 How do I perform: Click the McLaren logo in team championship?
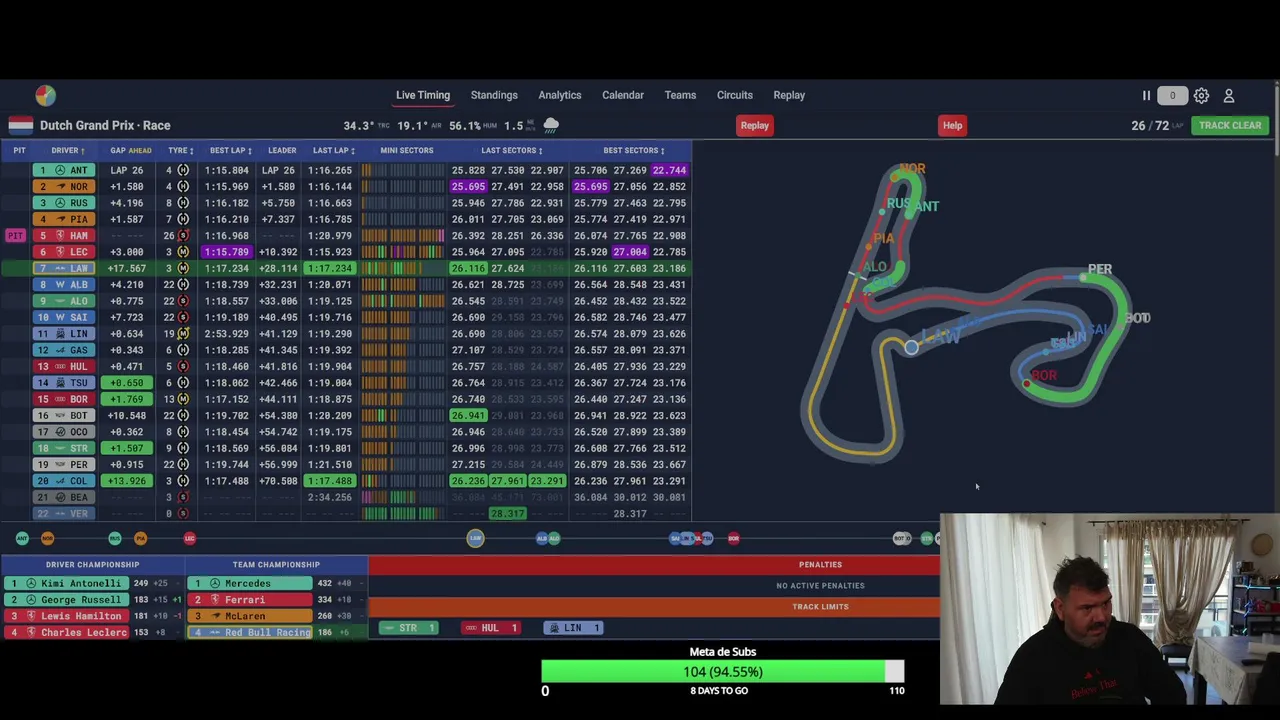[215, 616]
